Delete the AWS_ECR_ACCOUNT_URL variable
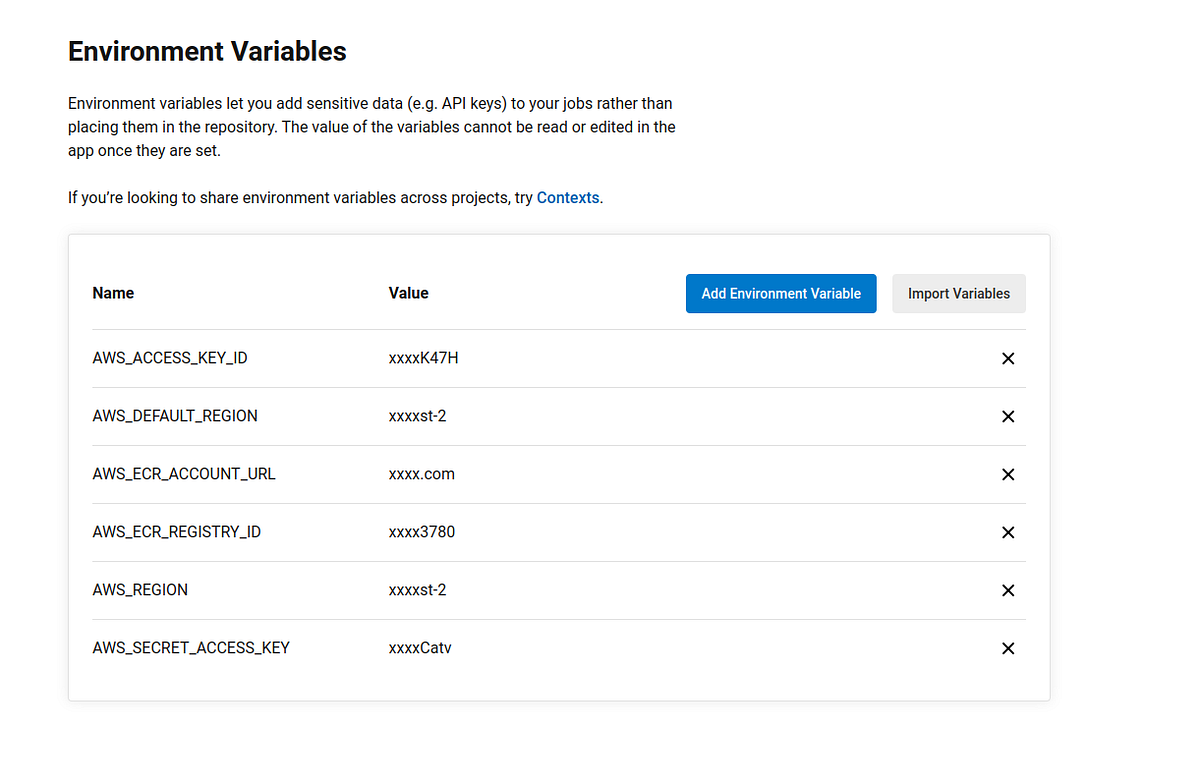The height and width of the screenshot is (772, 1200). point(1008,474)
